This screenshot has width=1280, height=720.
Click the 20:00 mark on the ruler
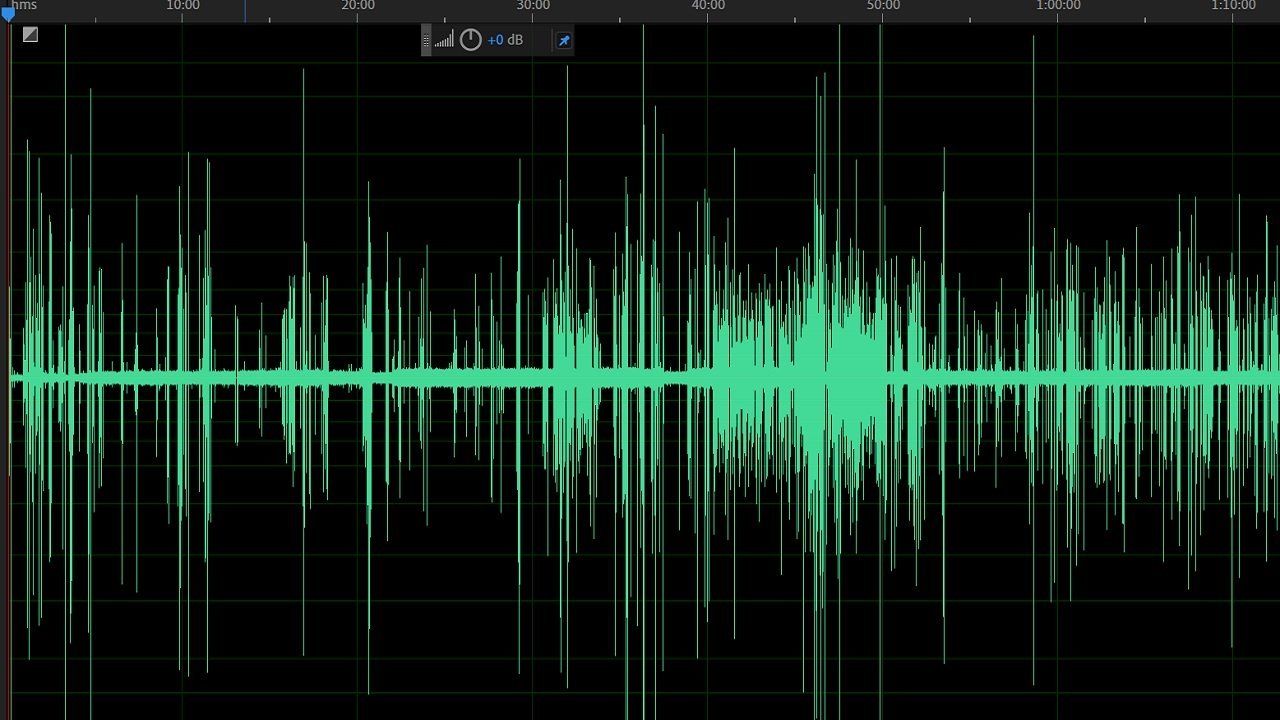click(x=358, y=6)
